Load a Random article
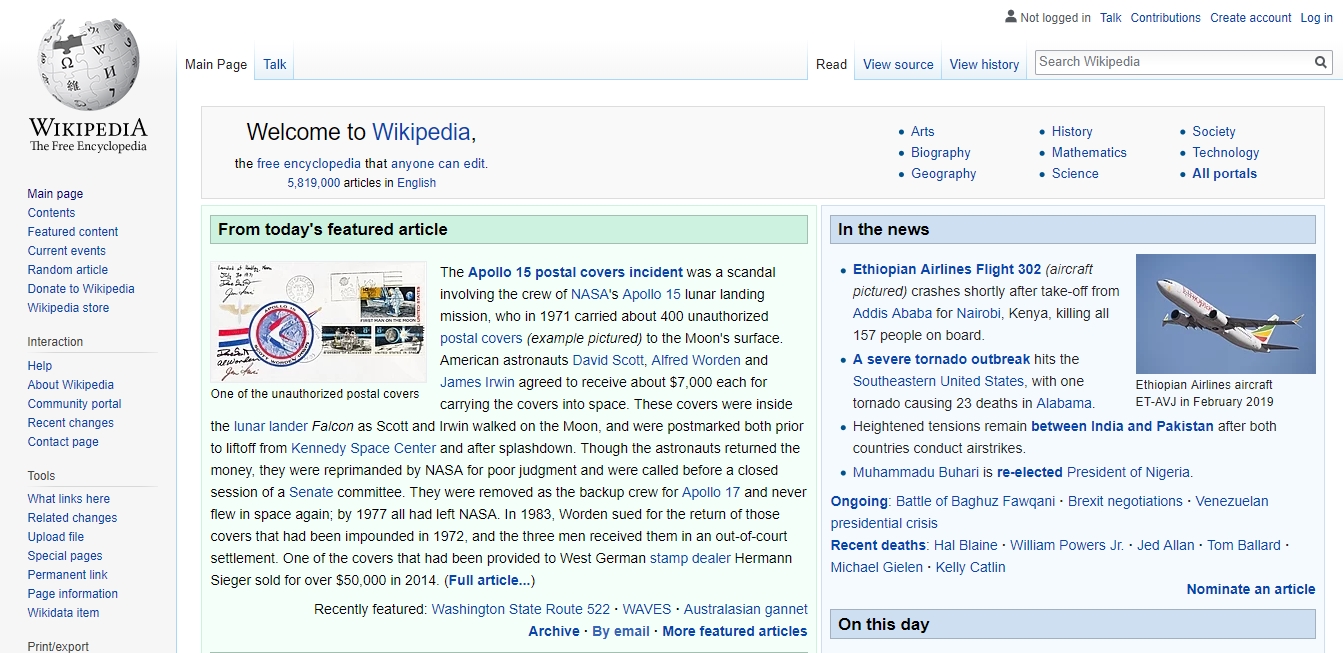The width and height of the screenshot is (1343, 653). click(x=68, y=270)
